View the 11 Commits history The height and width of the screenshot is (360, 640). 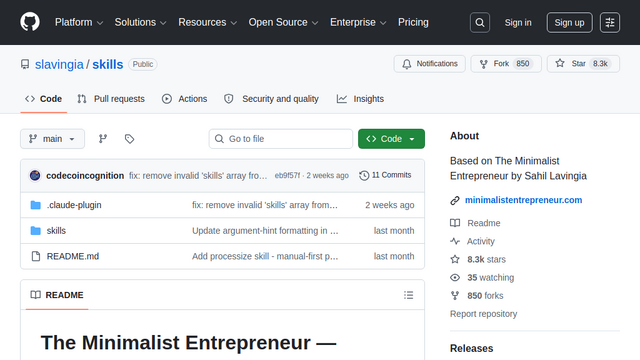tap(385, 175)
